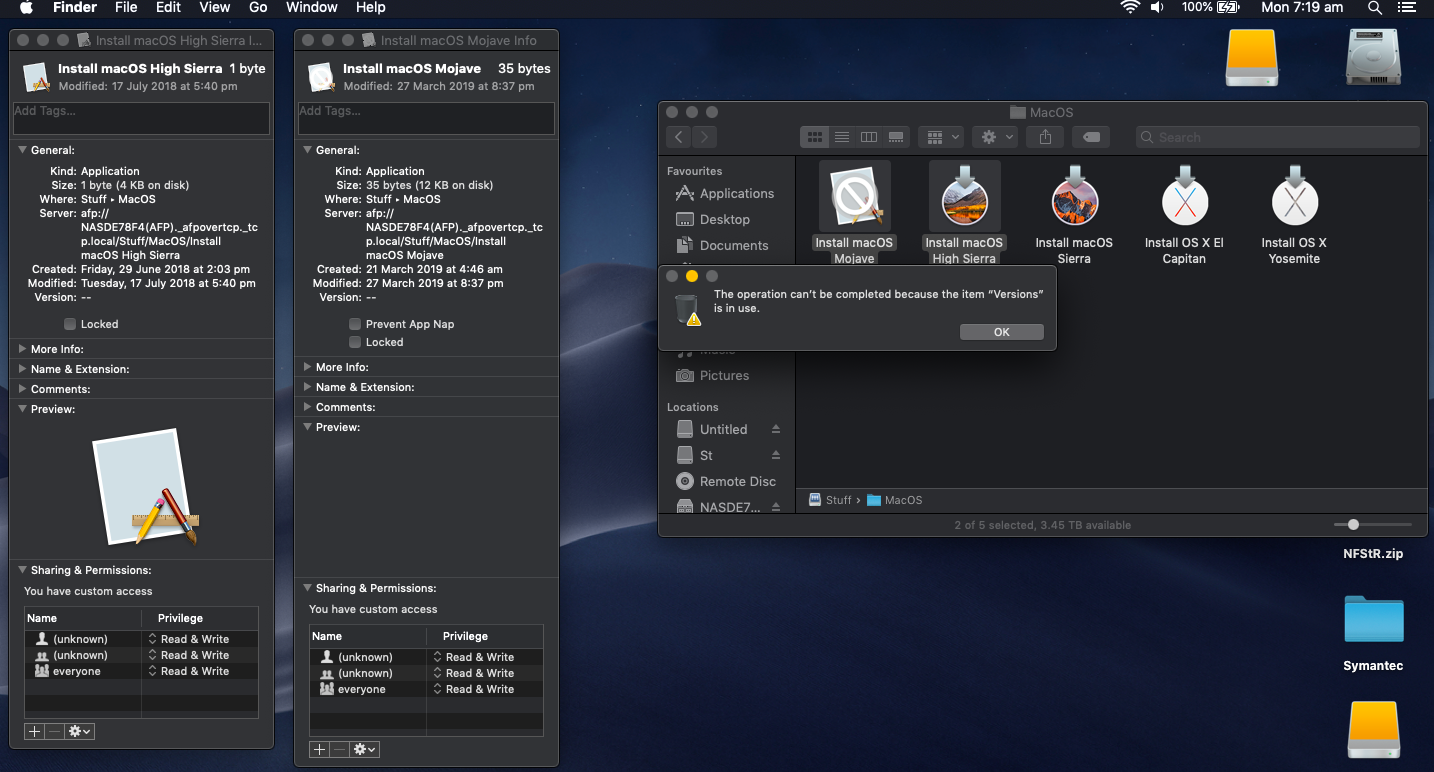Collapse General section in High Sierra Info
The height and width of the screenshot is (772, 1434).
tap(23, 150)
